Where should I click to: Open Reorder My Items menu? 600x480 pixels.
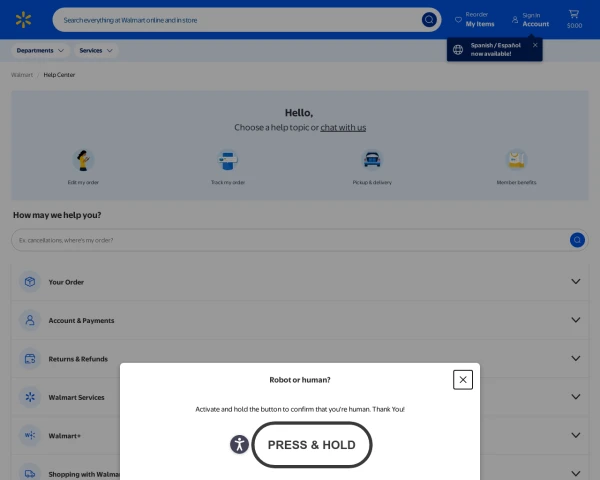tap(475, 19)
